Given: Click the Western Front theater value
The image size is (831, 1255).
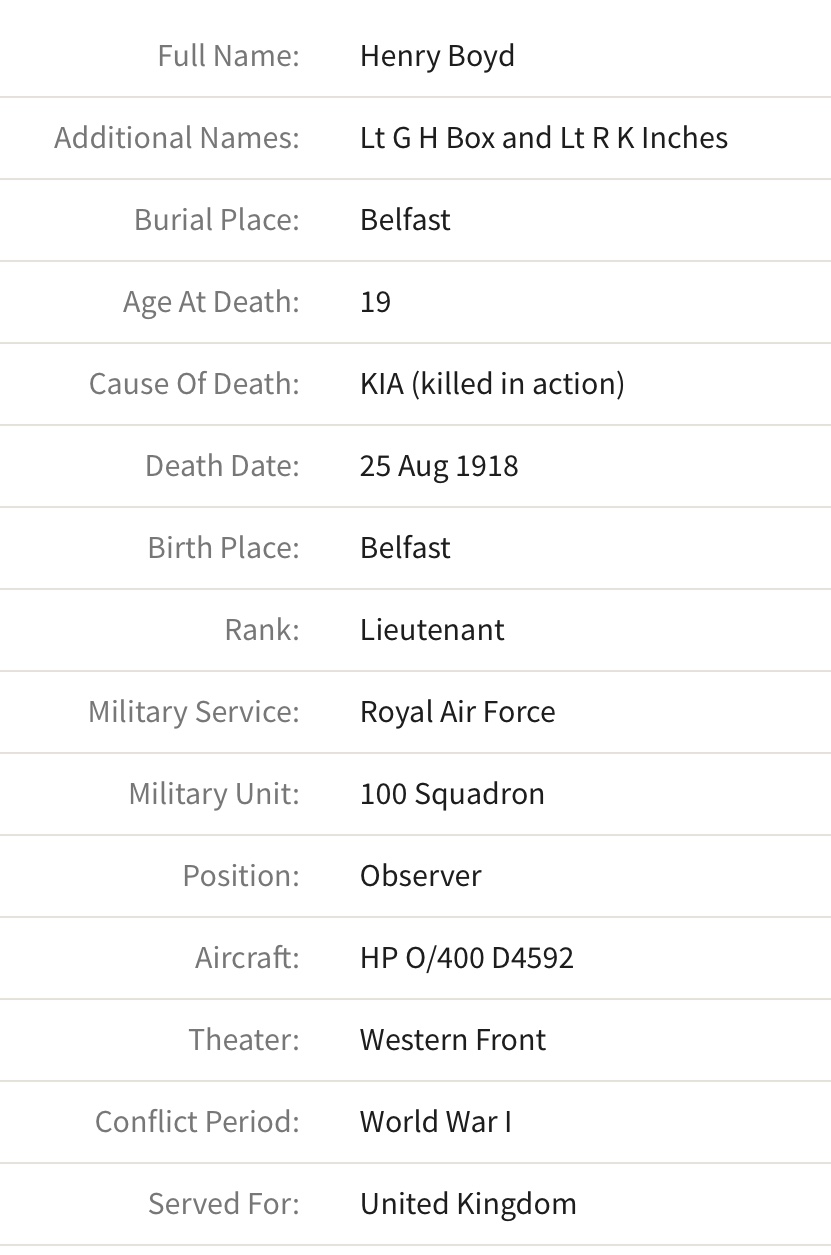Looking at the screenshot, I should (453, 1040).
